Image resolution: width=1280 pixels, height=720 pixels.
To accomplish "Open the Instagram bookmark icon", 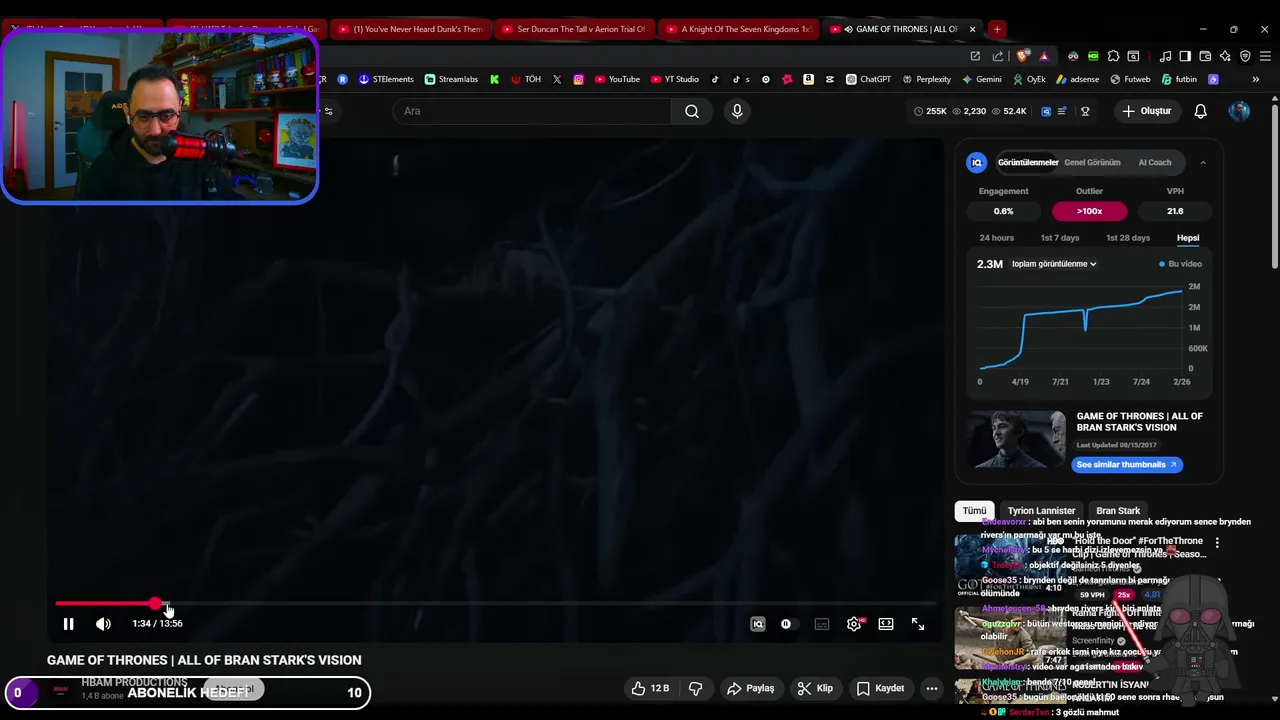I will 578,79.
